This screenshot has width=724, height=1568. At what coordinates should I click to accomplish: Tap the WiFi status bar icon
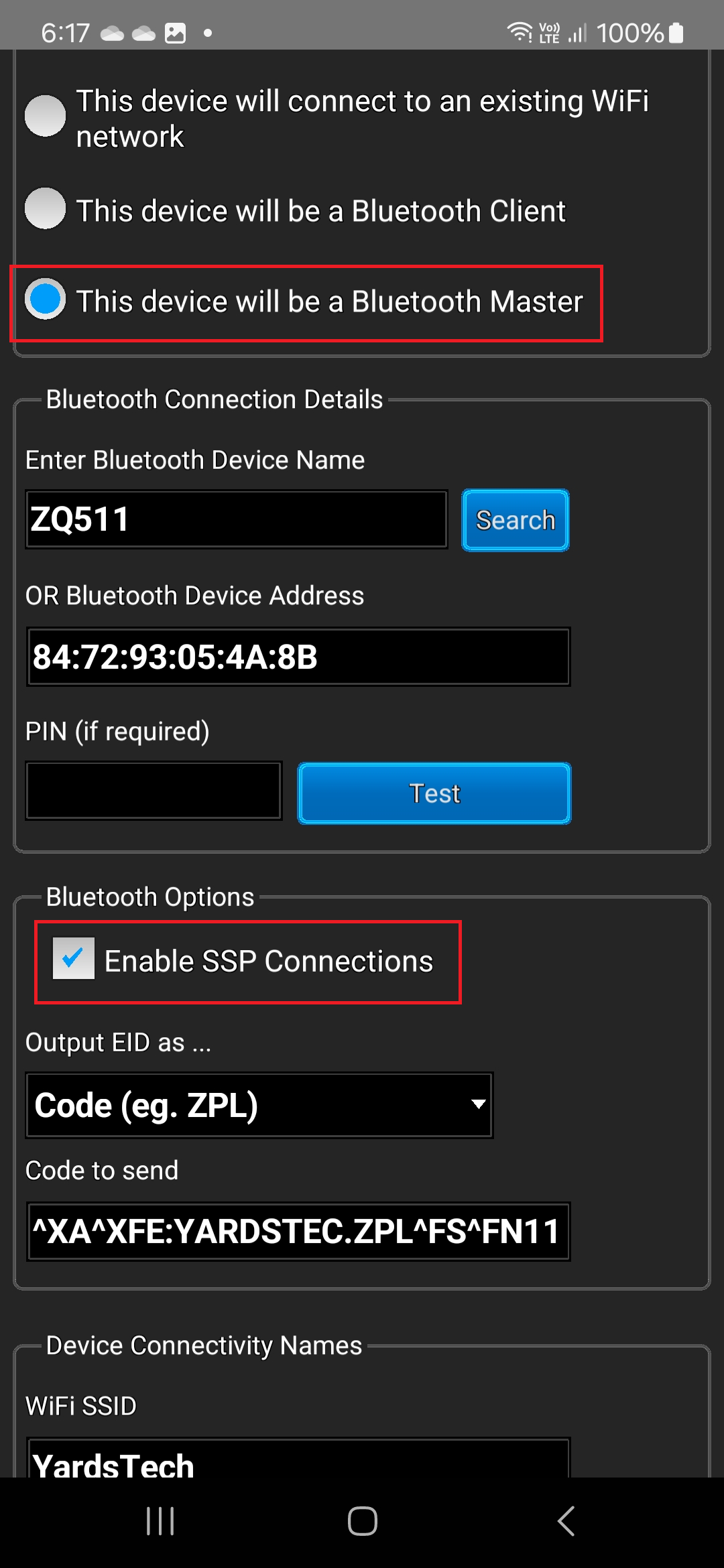pyautogui.click(x=519, y=31)
